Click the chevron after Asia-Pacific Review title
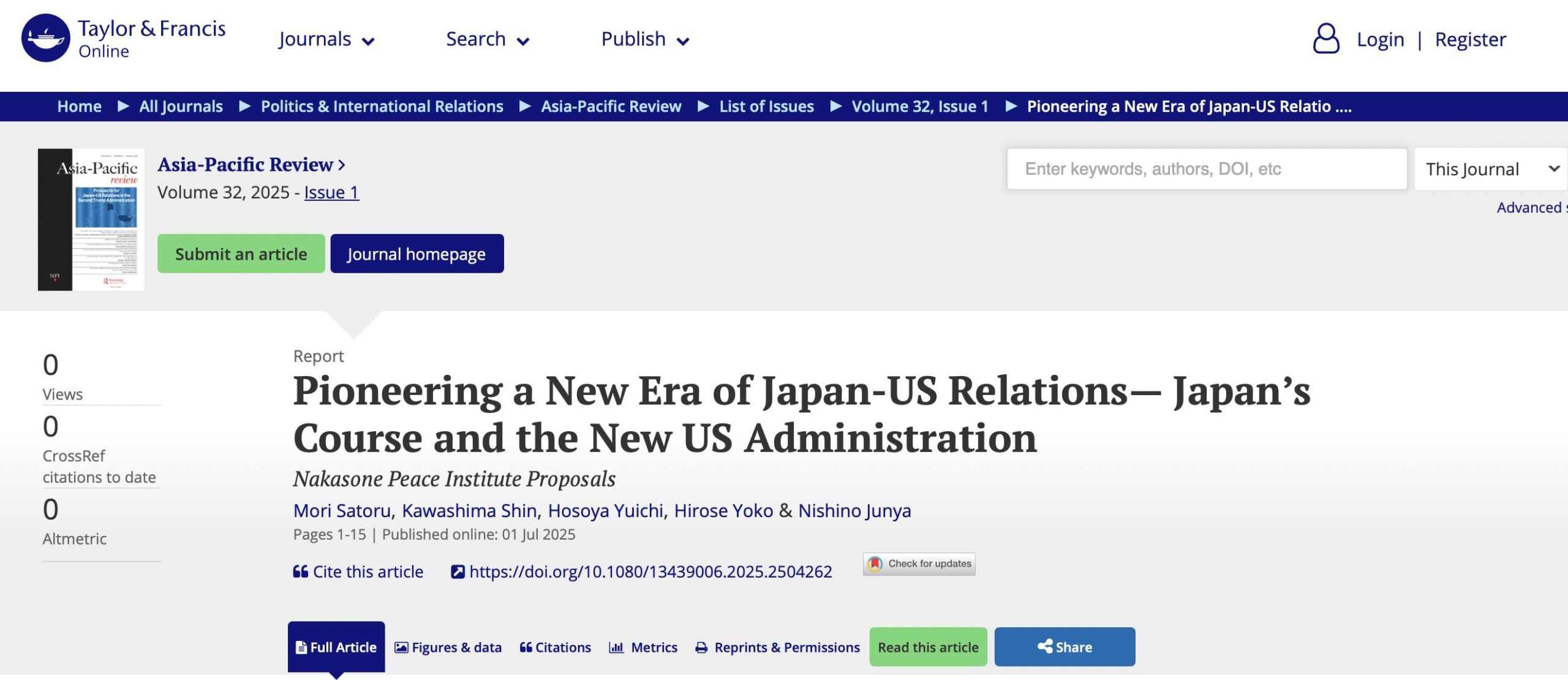Image resolution: width=1568 pixels, height=680 pixels. pyautogui.click(x=342, y=165)
